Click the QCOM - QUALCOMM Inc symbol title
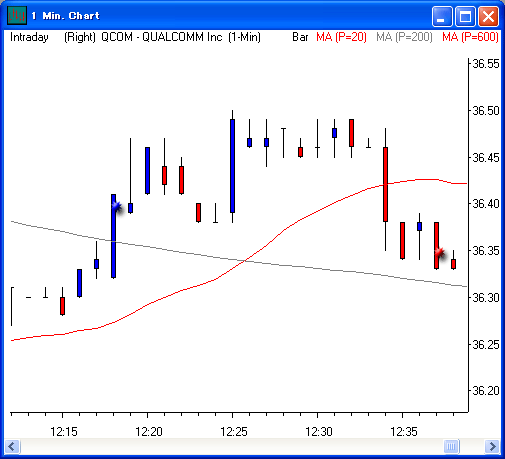The width and height of the screenshot is (505, 459). click(162, 37)
